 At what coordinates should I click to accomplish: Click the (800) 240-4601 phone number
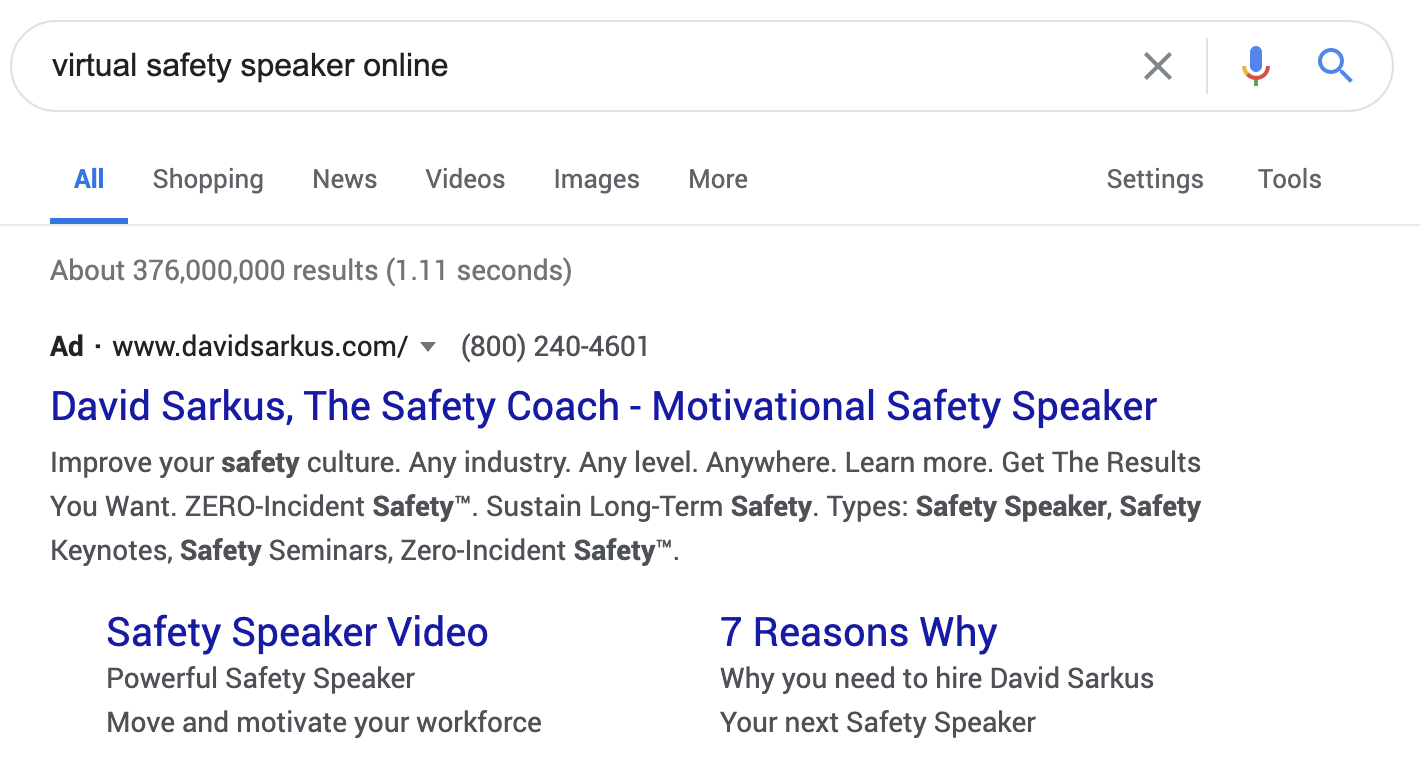[x=555, y=347]
